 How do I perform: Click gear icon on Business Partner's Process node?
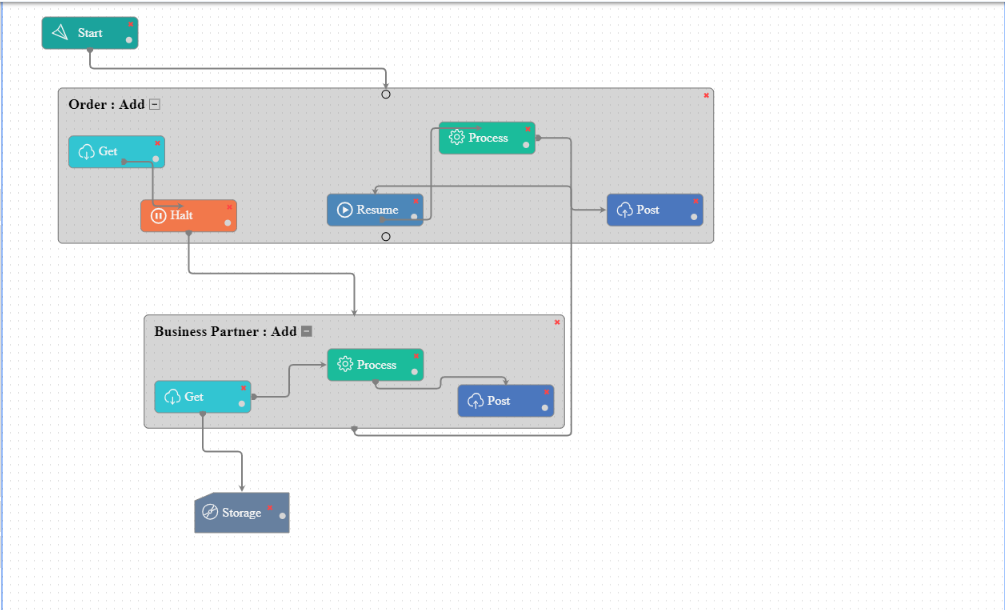345,365
